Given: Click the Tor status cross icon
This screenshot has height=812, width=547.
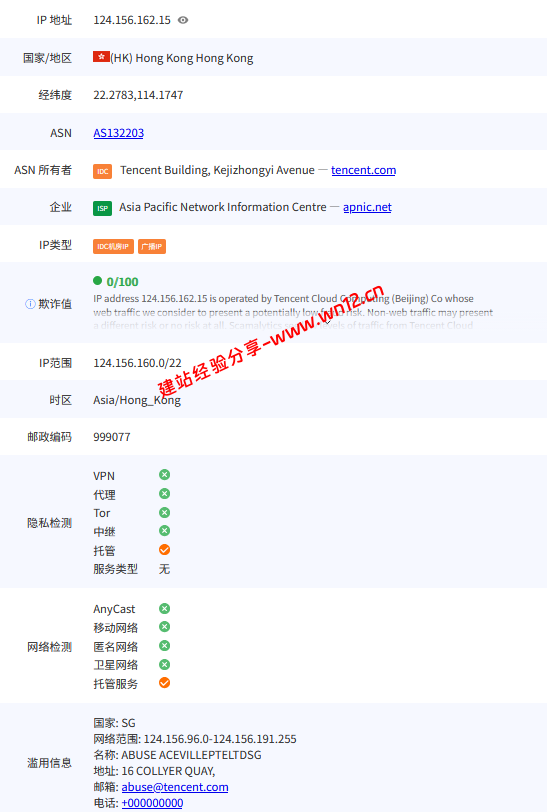Looking at the screenshot, I should (165, 513).
